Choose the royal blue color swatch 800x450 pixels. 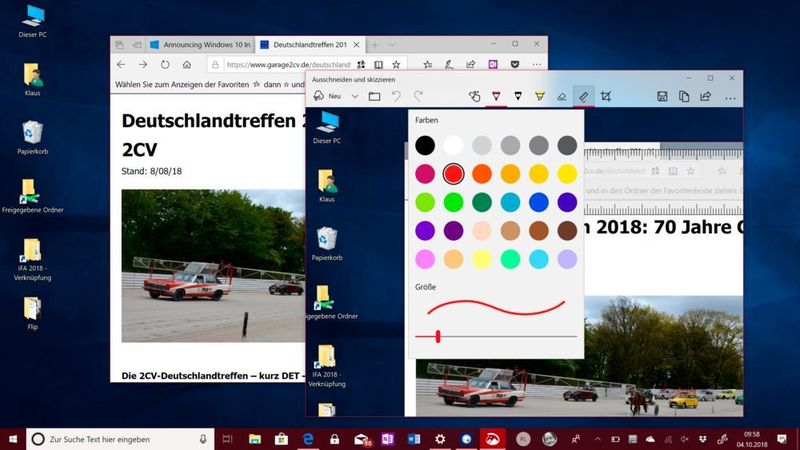[538, 203]
